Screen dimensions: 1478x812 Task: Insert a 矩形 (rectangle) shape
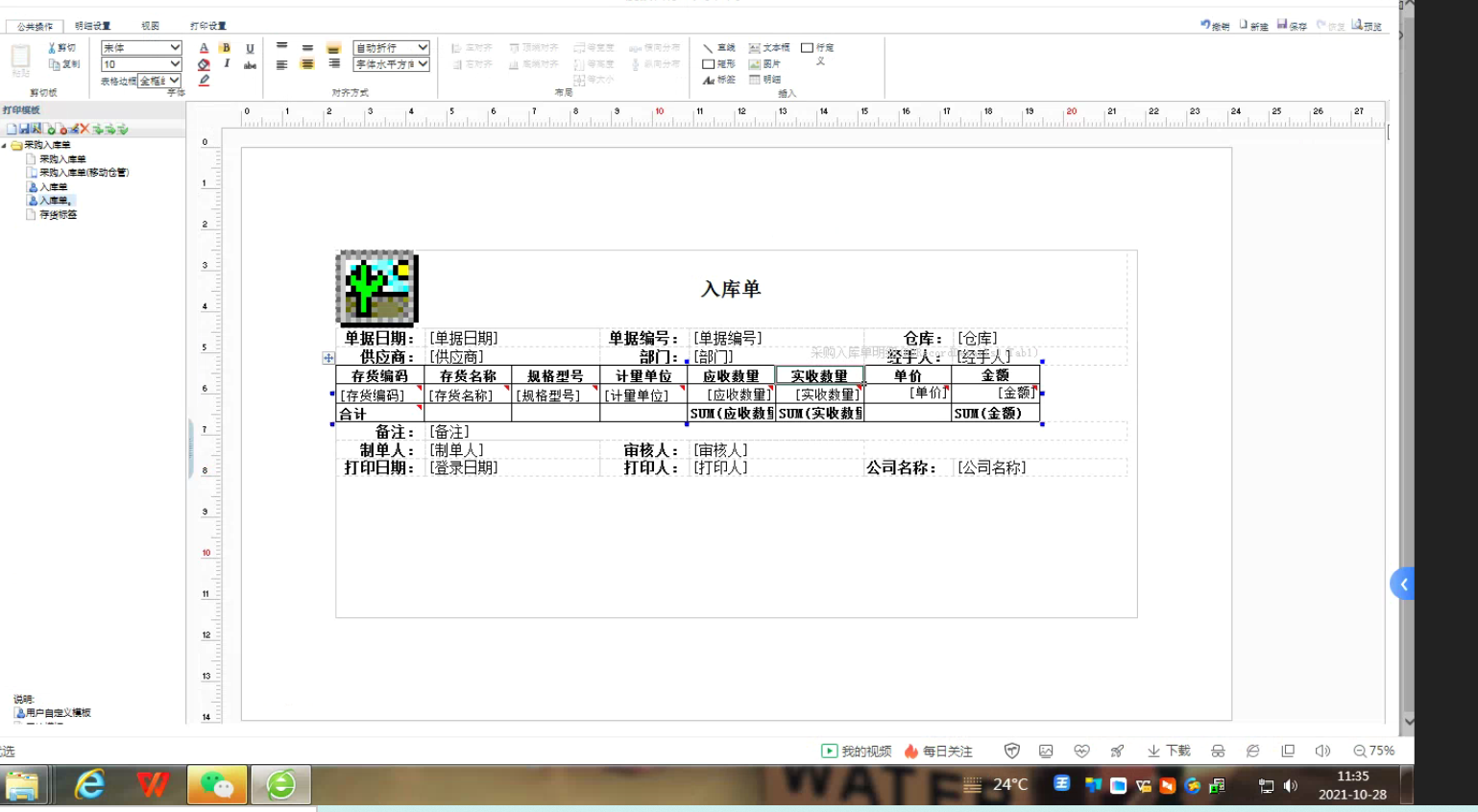[x=718, y=64]
